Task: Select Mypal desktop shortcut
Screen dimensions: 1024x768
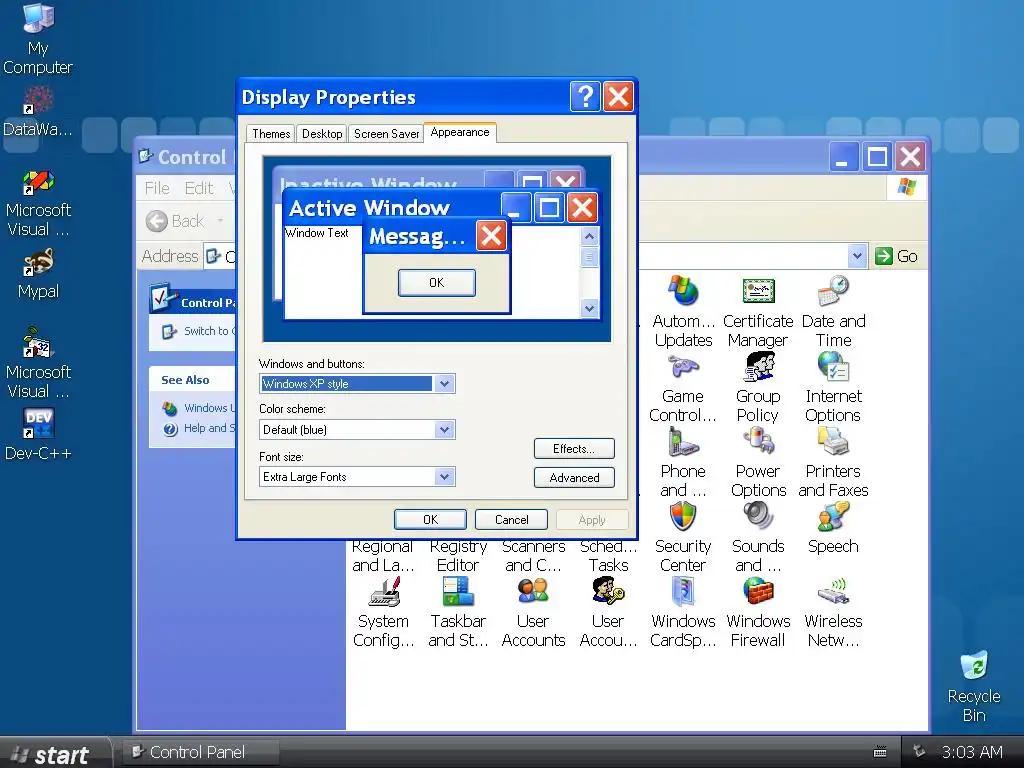Action: 38,274
